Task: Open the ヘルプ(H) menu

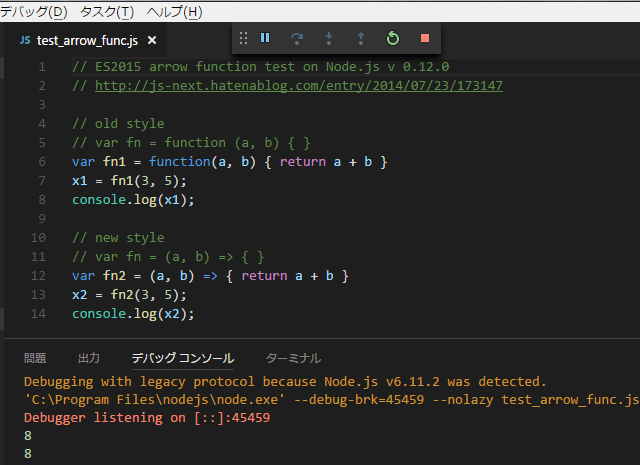Action: [174, 12]
